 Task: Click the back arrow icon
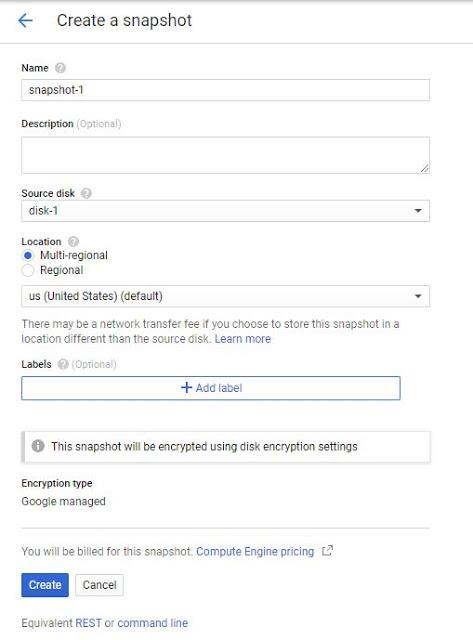(25, 20)
